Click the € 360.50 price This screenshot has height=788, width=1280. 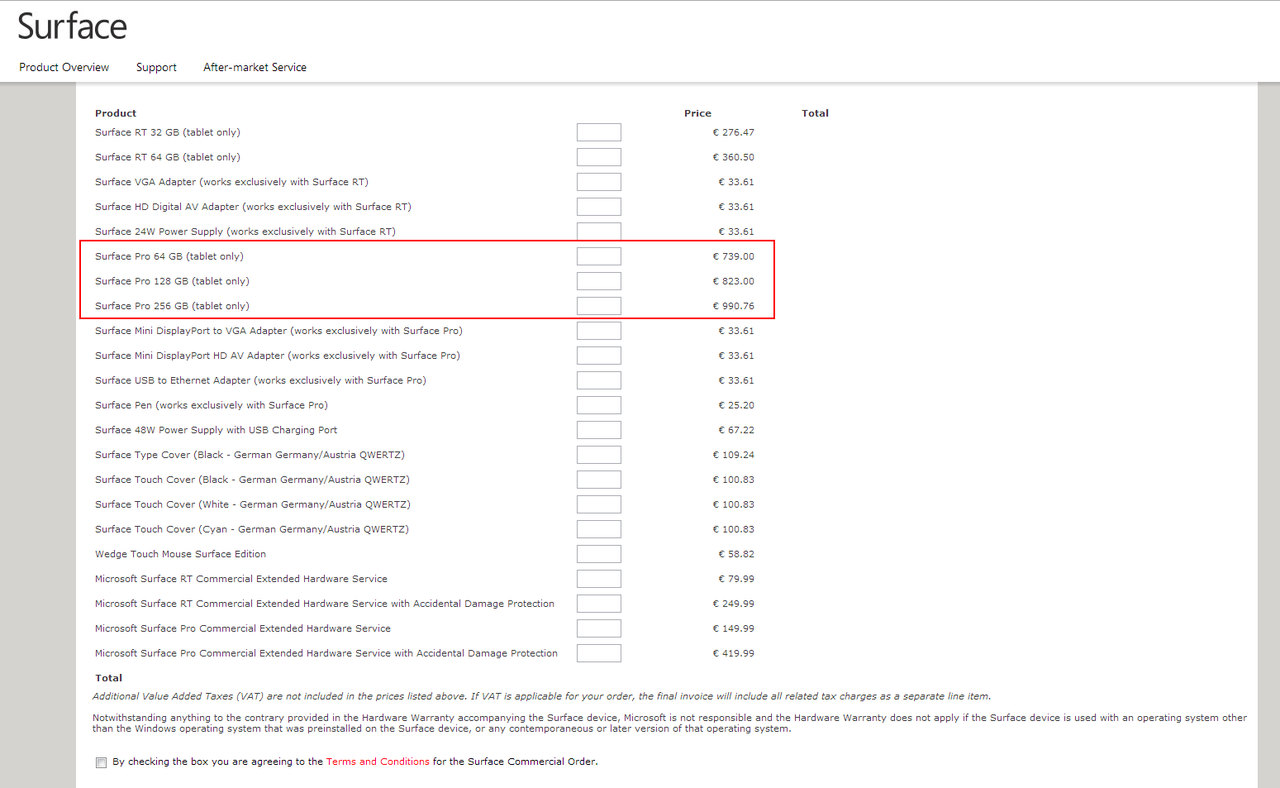coord(733,157)
